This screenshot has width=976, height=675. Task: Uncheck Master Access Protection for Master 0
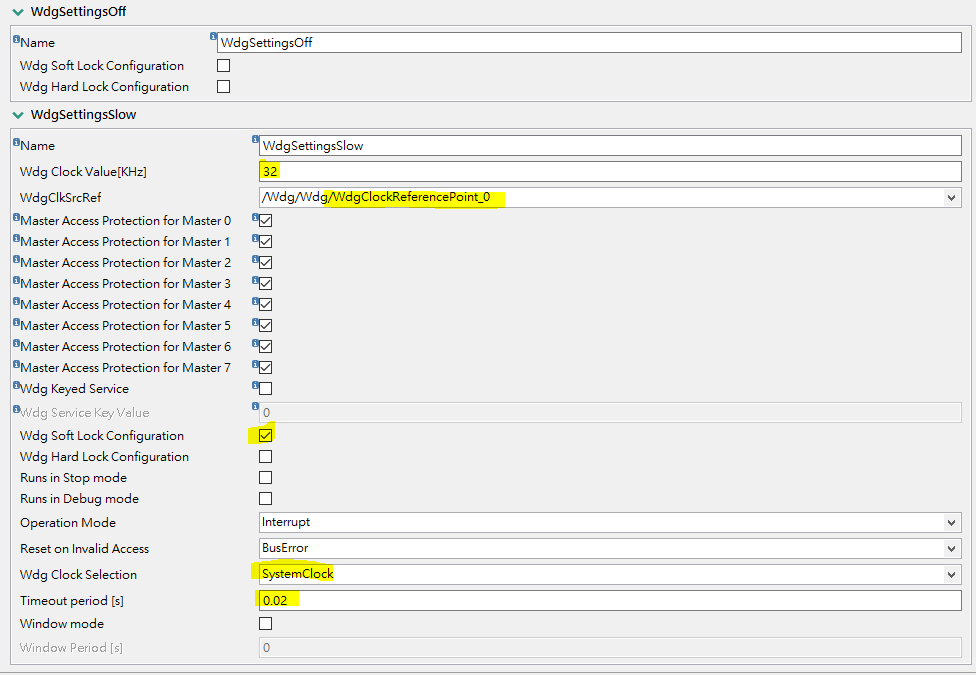(265, 220)
